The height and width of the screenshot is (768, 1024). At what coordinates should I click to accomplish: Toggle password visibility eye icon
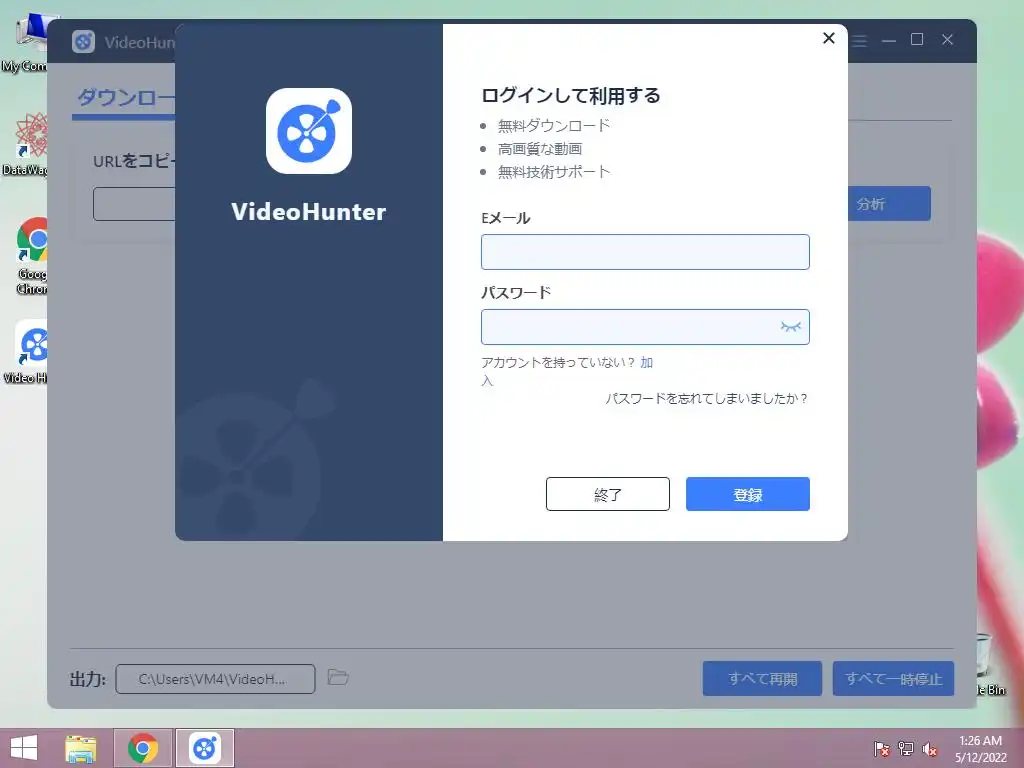click(x=790, y=327)
